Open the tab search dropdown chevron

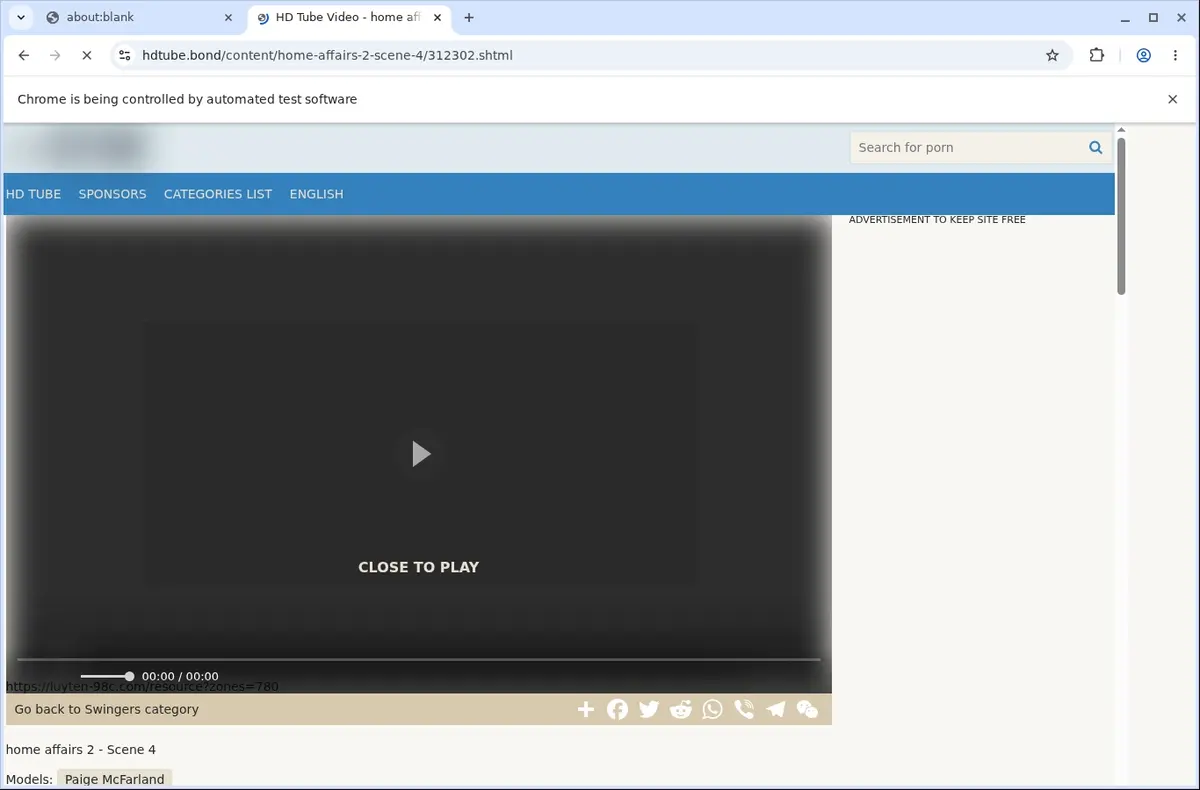coord(20,17)
